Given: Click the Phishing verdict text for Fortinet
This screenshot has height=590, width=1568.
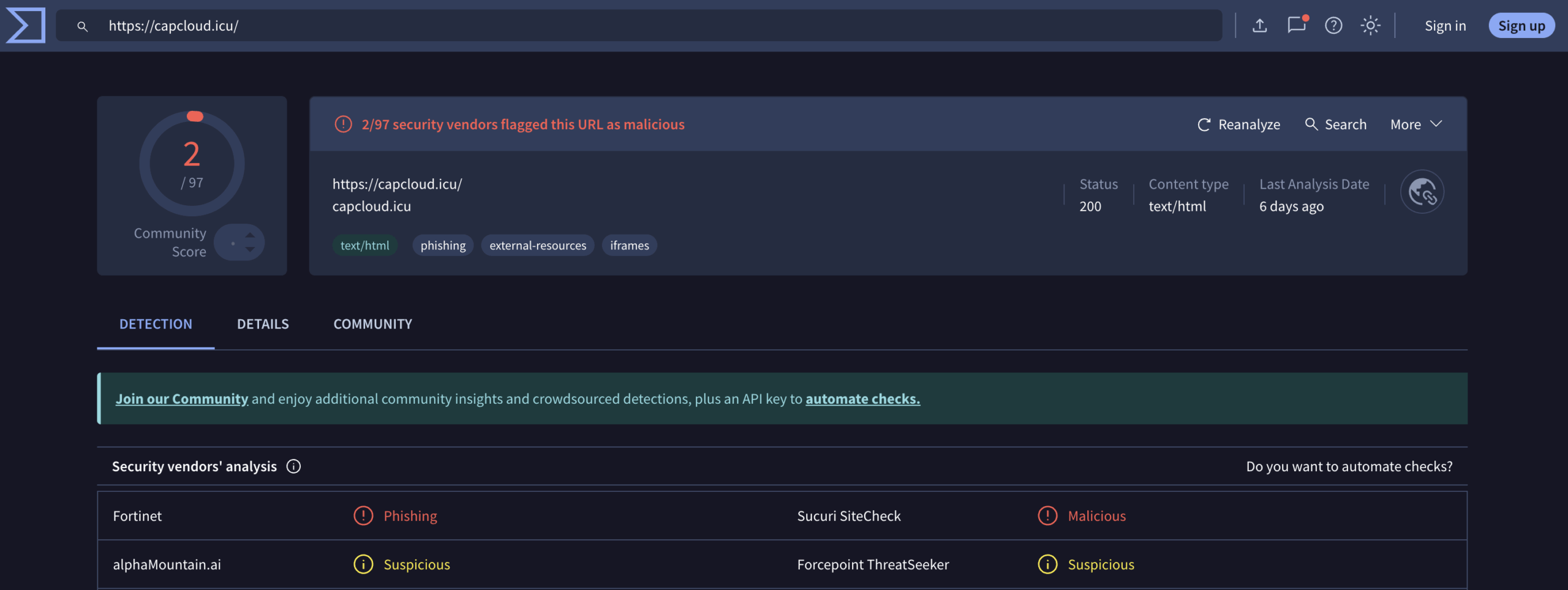Looking at the screenshot, I should (410, 516).
